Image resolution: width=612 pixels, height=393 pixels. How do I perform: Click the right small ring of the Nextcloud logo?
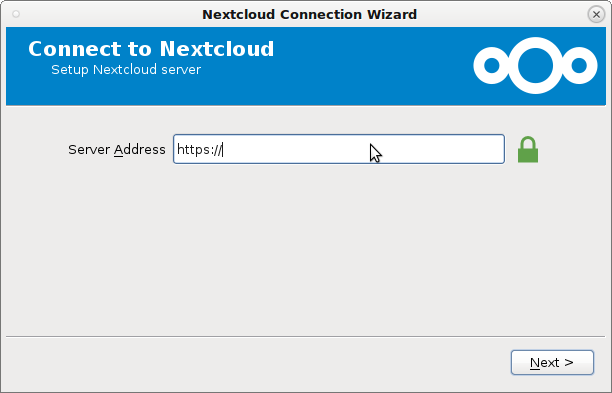[x=579, y=66]
